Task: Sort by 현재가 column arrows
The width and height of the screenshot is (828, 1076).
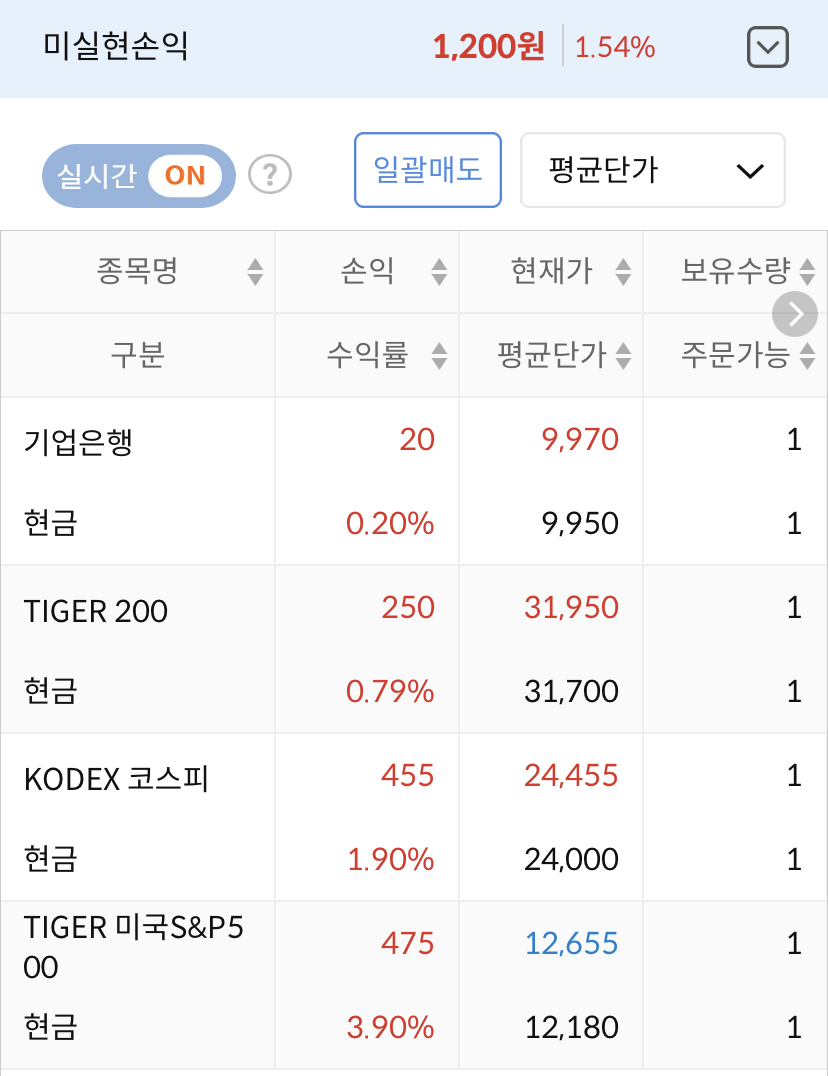Action: pos(623,272)
